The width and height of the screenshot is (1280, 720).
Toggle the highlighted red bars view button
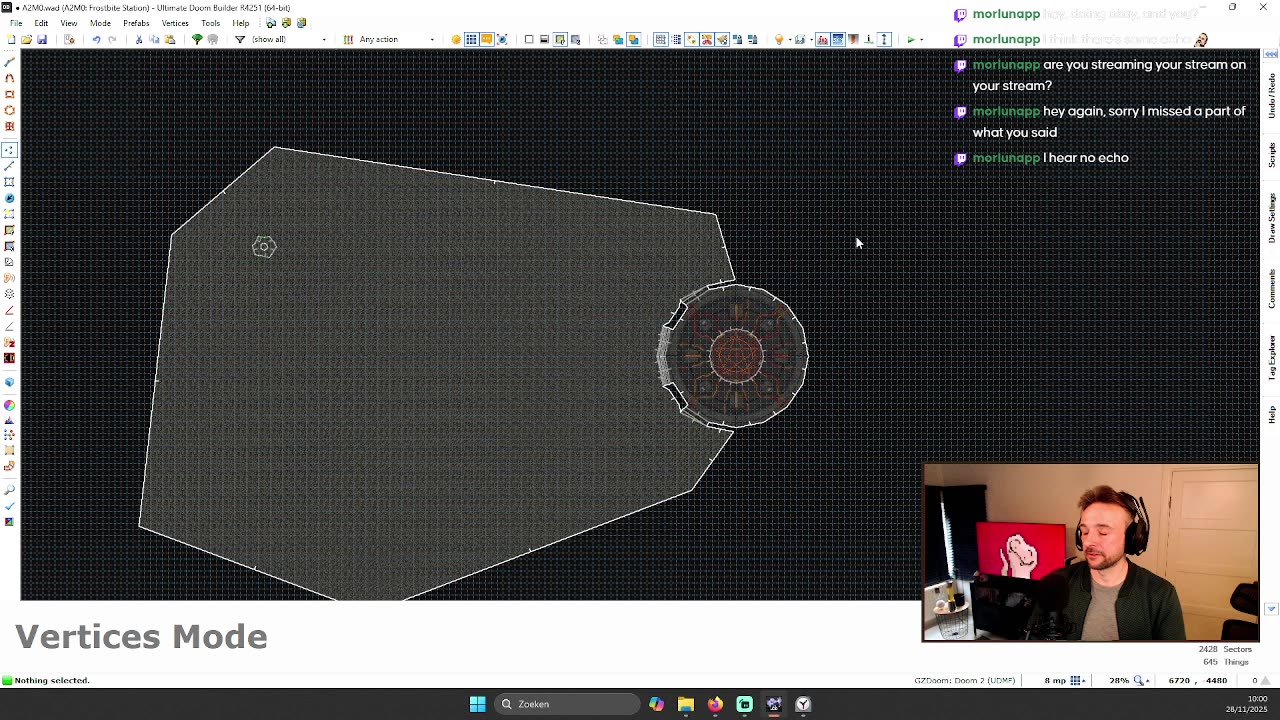pos(823,39)
